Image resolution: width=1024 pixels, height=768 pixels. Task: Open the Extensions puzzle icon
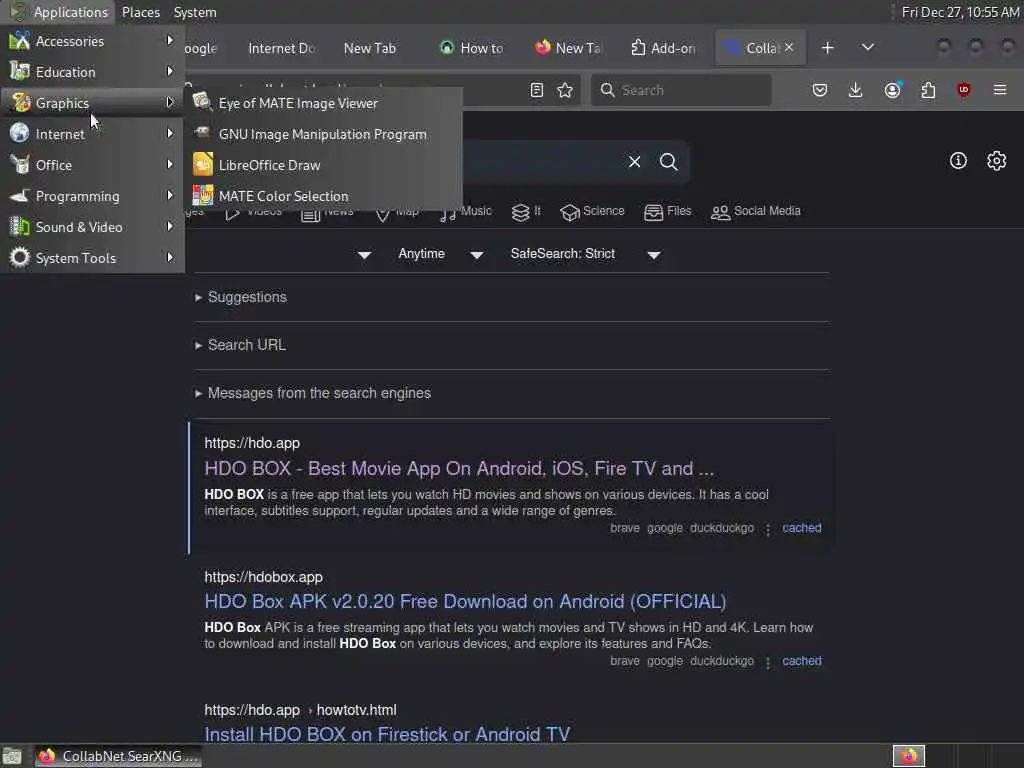pyautogui.click(x=928, y=90)
